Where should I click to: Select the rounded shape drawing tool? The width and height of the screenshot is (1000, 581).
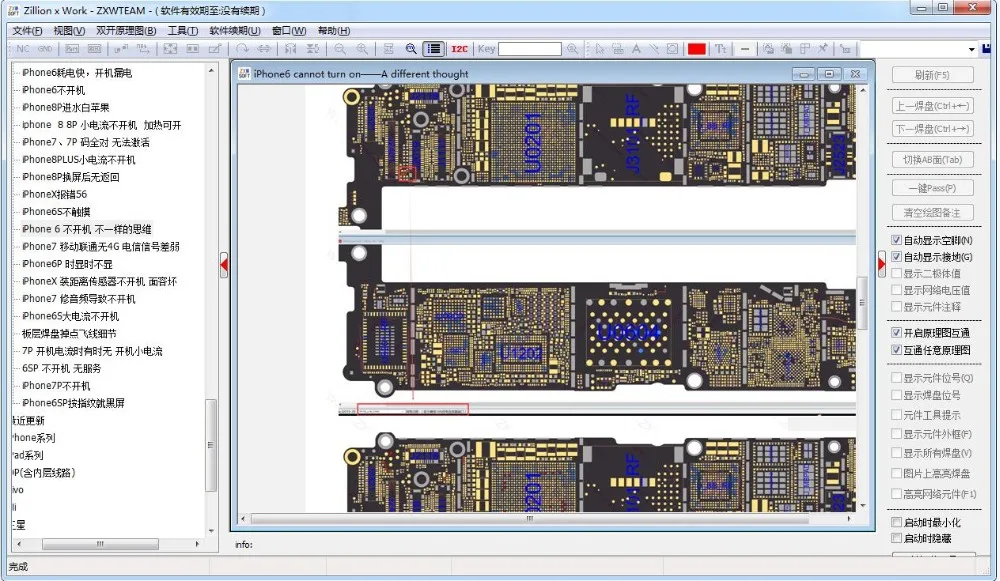pyautogui.click(x=672, y=49)
